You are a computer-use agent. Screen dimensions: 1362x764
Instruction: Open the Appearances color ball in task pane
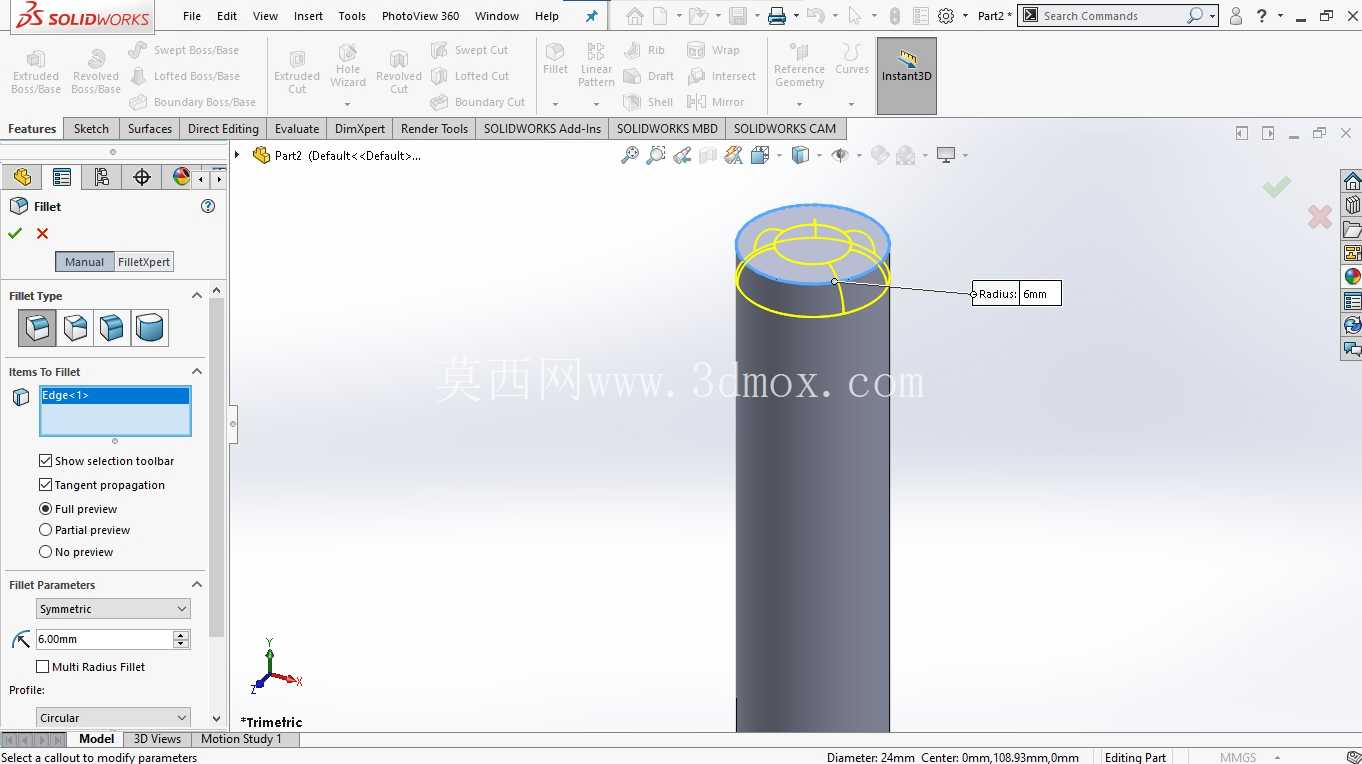point(1352,277)
